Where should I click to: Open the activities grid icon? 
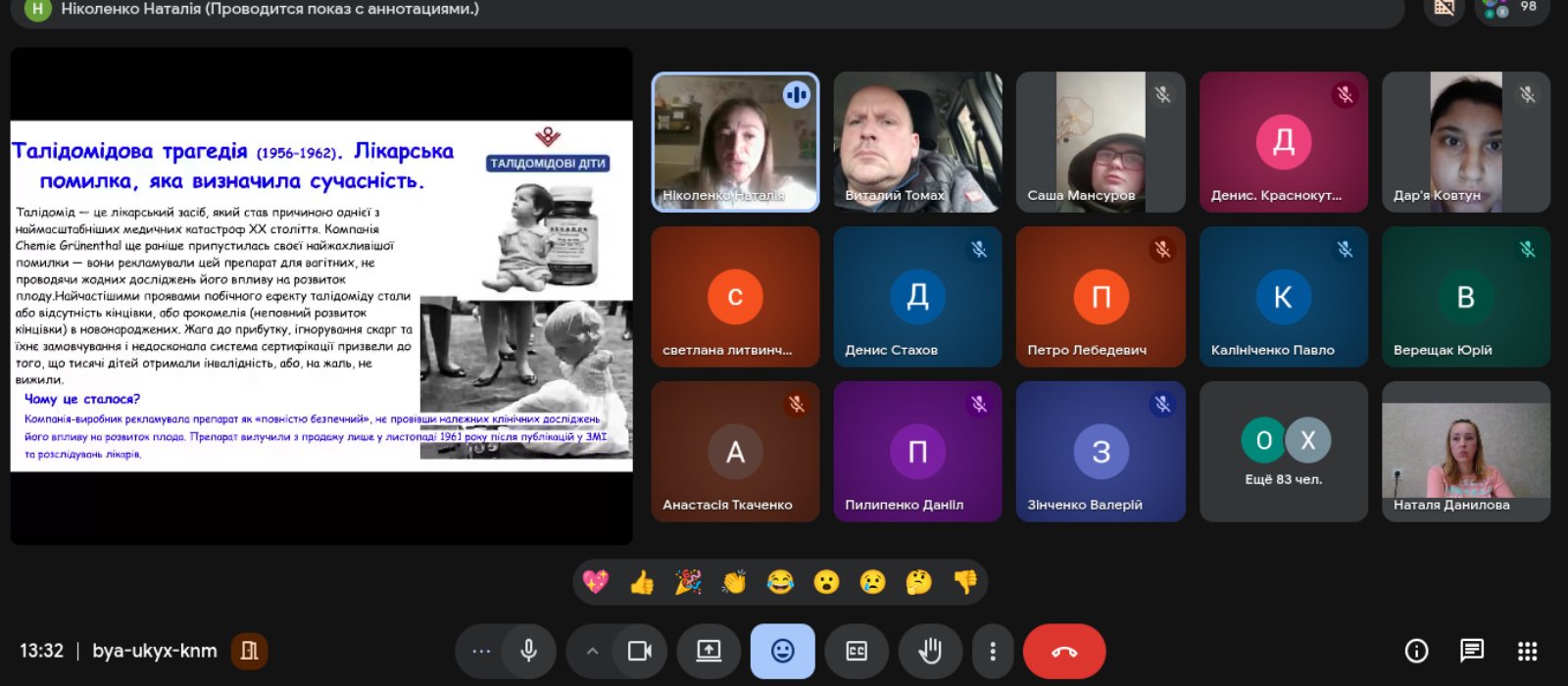(x=1527, y=651)
